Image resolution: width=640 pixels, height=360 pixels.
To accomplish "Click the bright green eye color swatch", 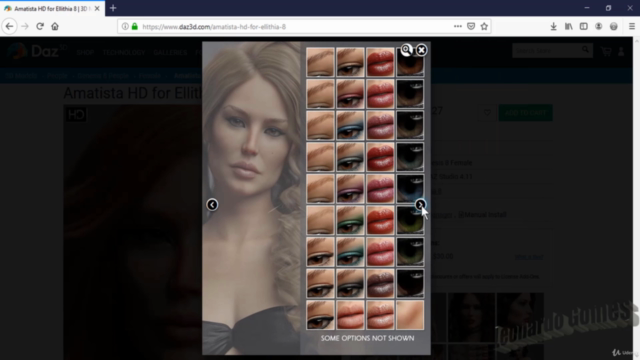I will 410,220.
